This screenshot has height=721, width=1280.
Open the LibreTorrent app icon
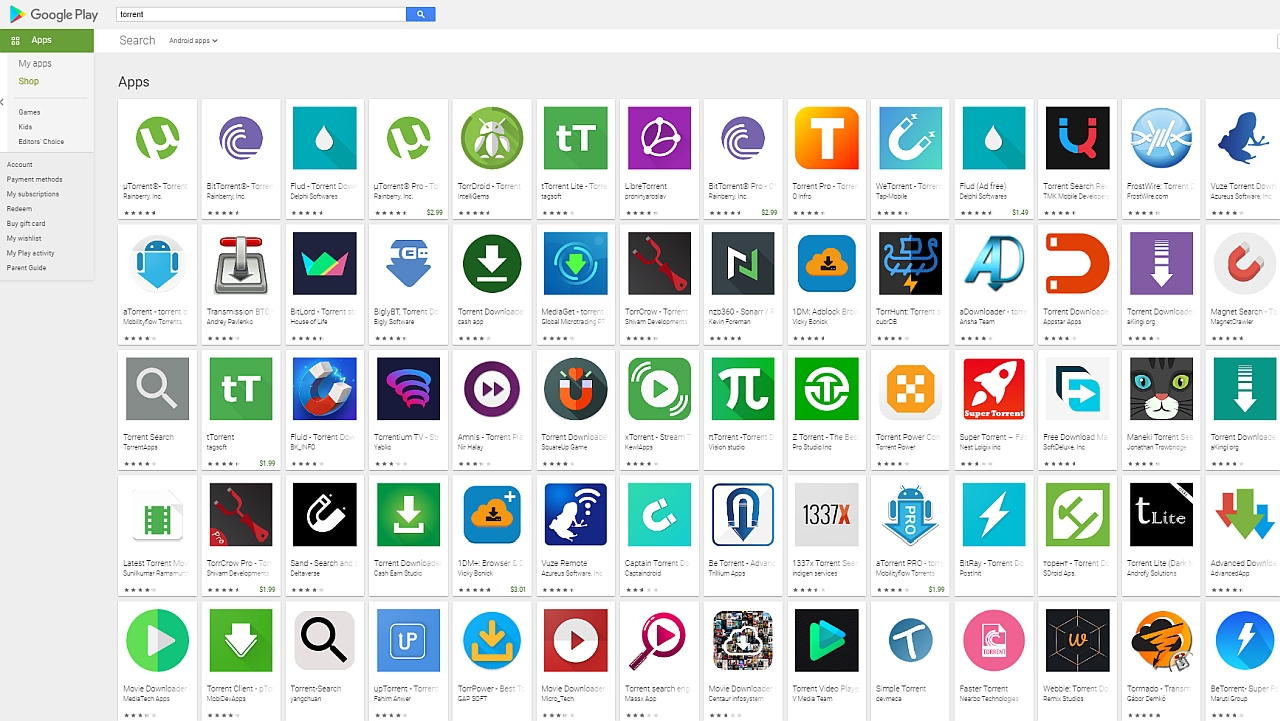(659, 138)
